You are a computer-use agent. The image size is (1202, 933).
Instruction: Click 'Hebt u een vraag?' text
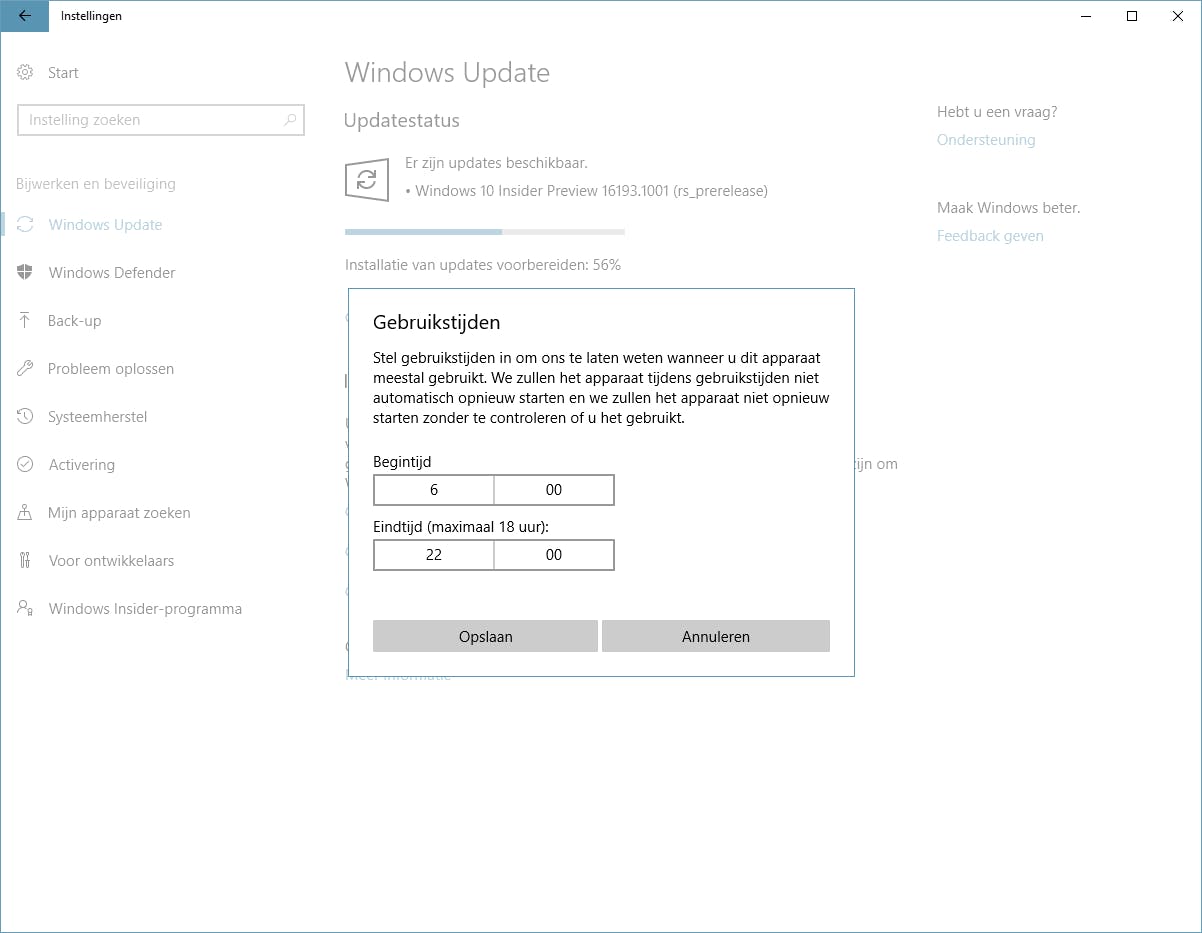pos(997,112)
